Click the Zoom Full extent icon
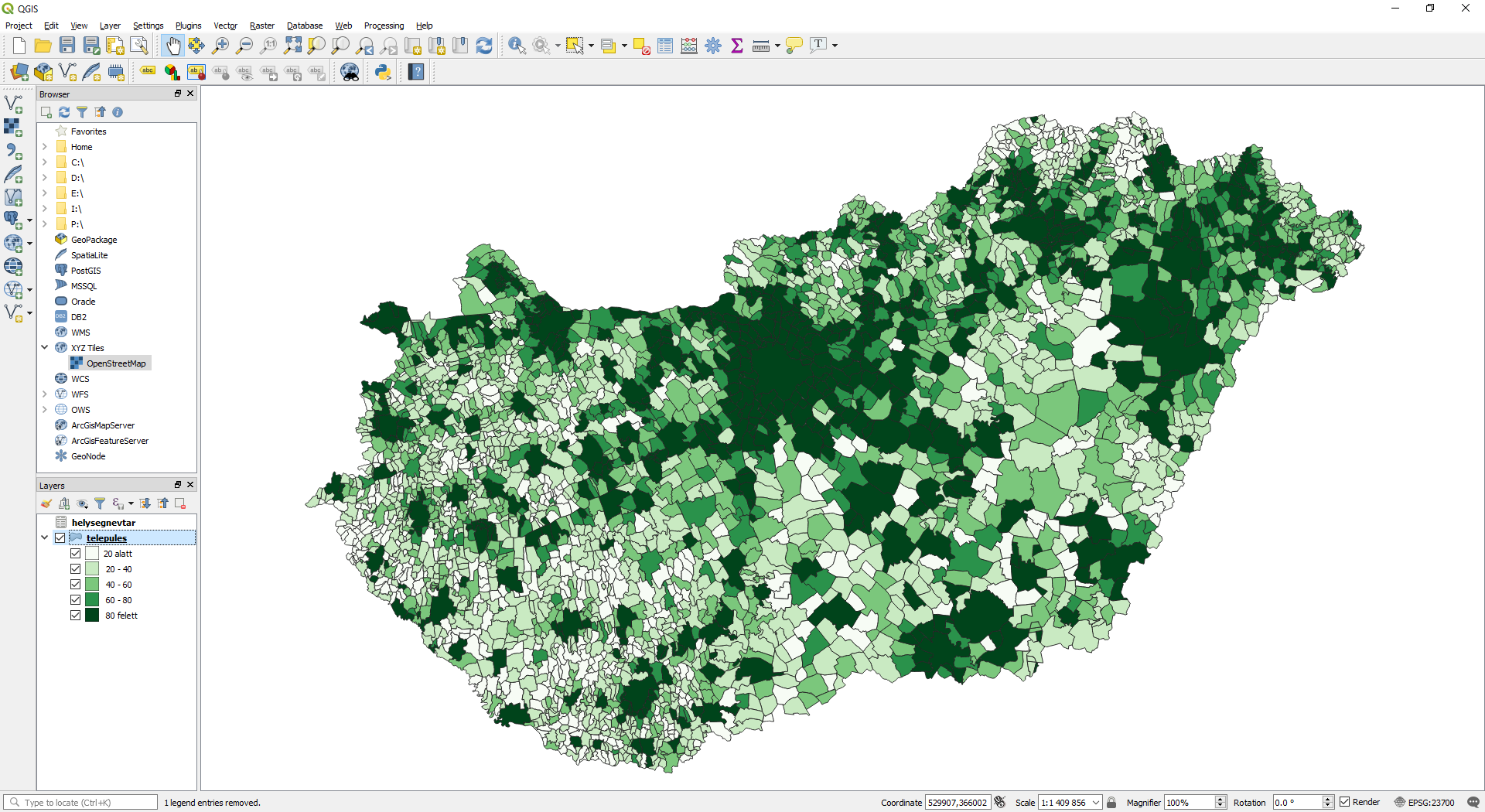The width and height of the screenshot is (1485, 812). click(292, 46)
